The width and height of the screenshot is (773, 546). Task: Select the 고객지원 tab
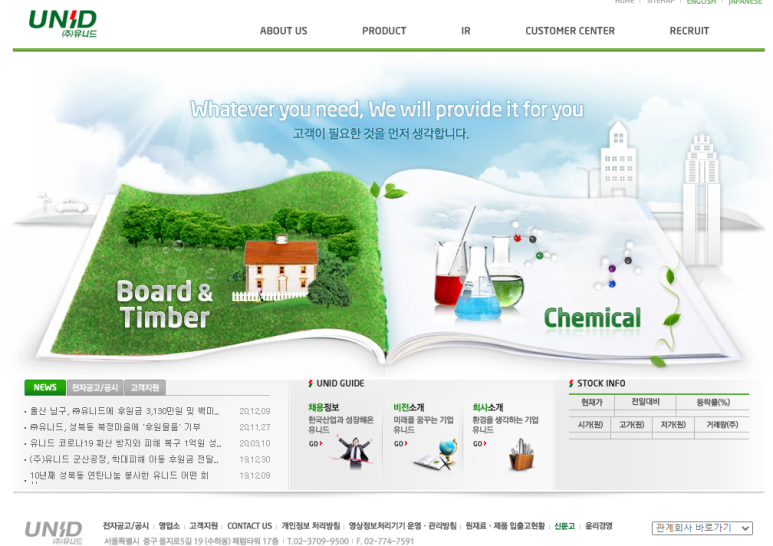point(145,388)
